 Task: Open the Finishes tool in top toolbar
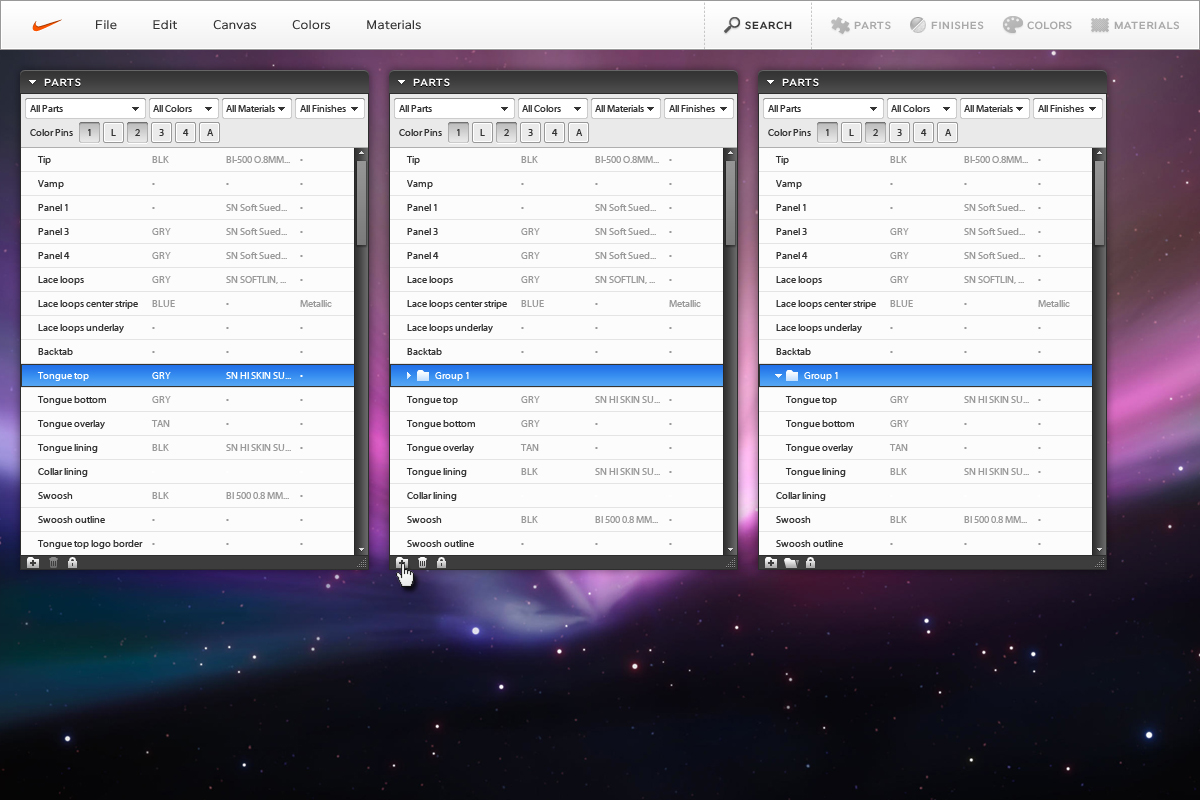[946, 25]
